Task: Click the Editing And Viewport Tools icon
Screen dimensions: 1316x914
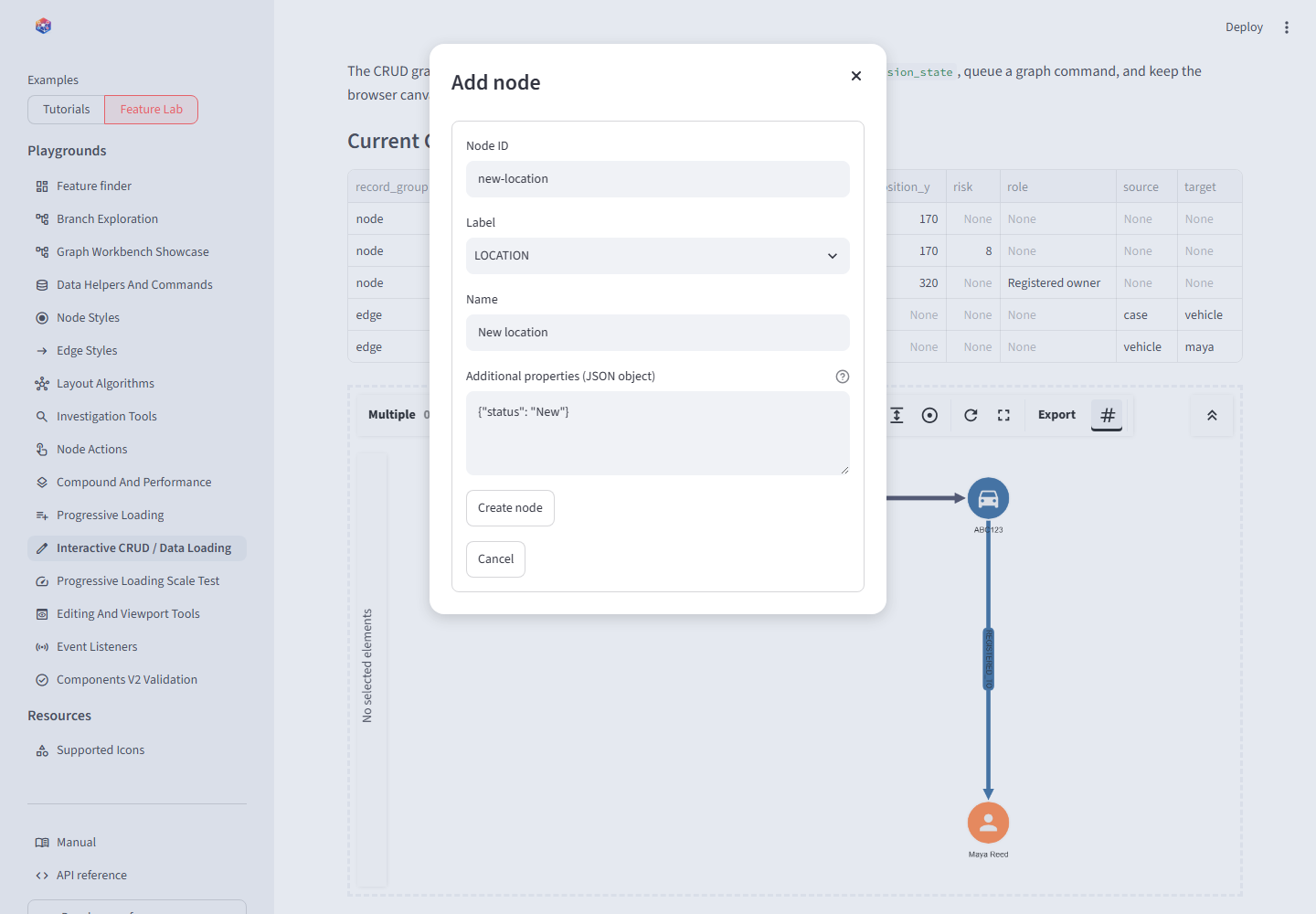Action: 42,614
